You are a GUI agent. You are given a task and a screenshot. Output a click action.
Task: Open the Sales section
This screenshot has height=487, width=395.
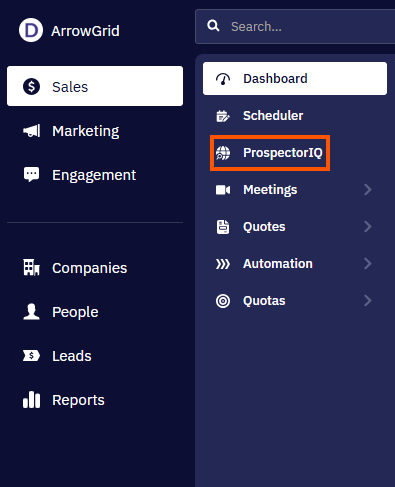tap(95, 86)
